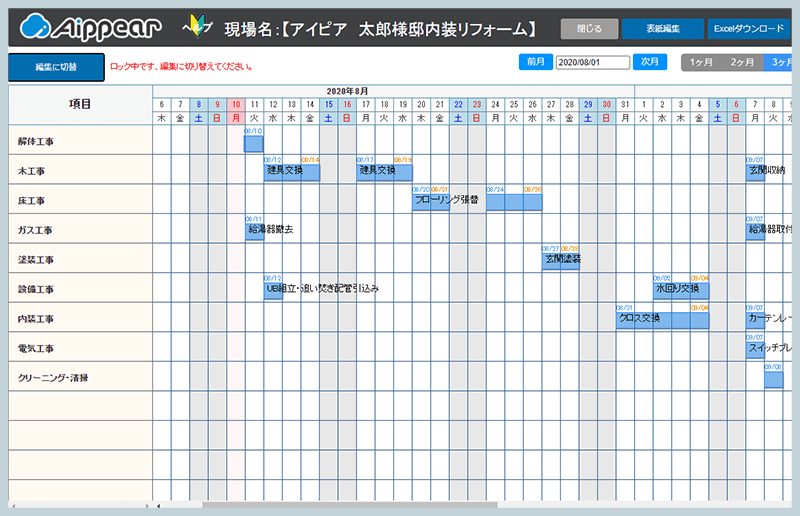The image size is (800, 516).
Task: Go to previous month with 前月
Action: 536,62
